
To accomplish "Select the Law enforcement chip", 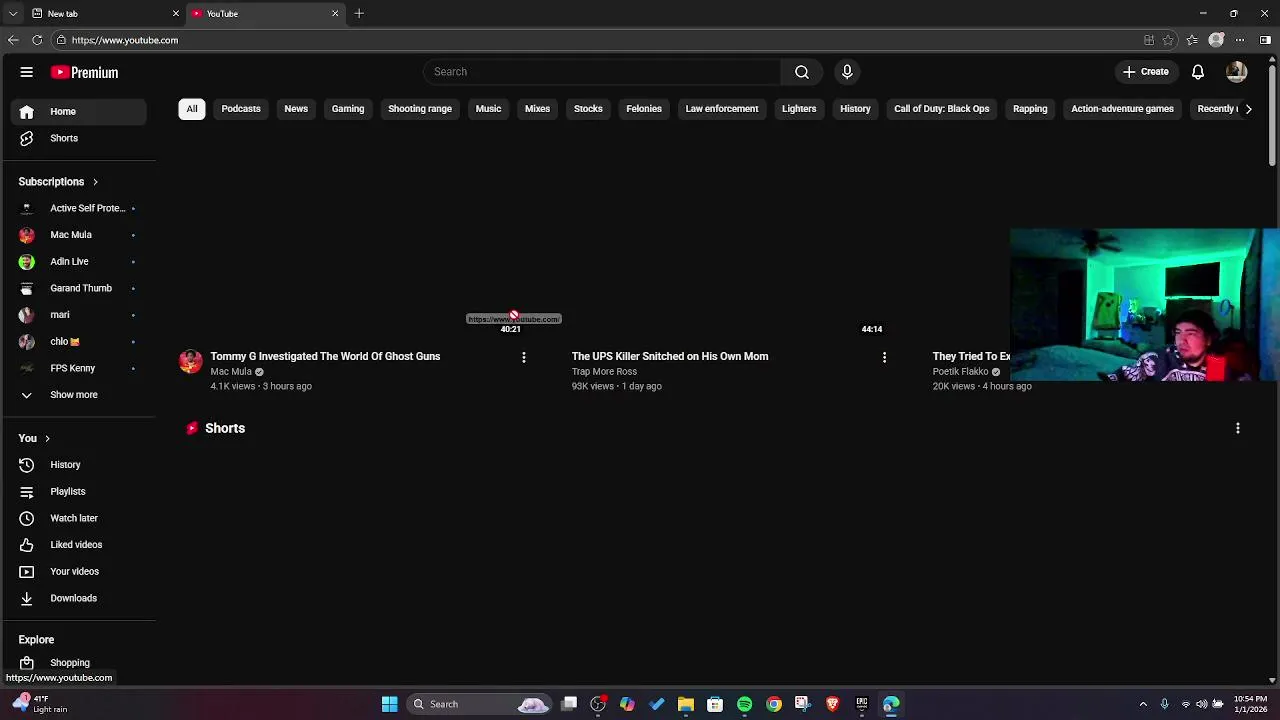I will click(x=722, y=109).
